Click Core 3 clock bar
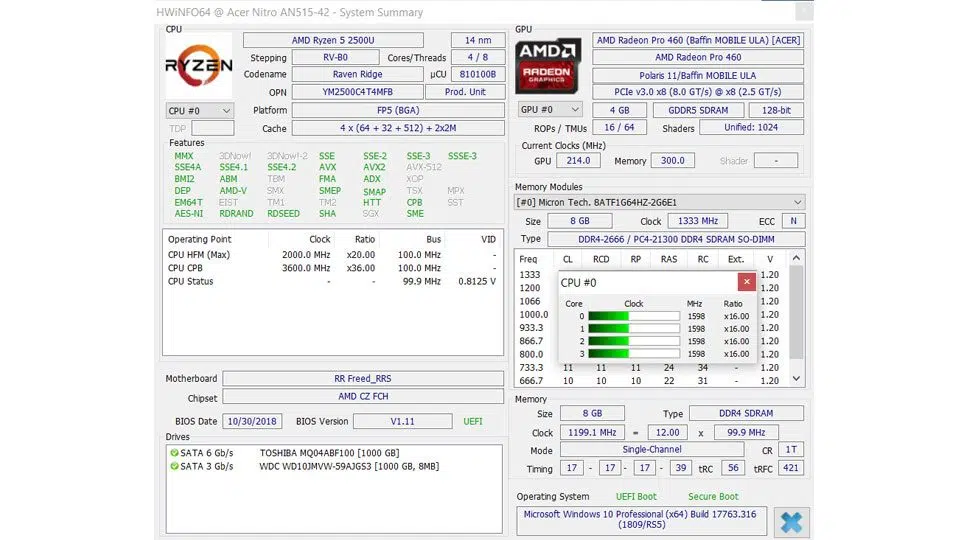This screenshot has height=540, width=960. [x=633, y=354]
